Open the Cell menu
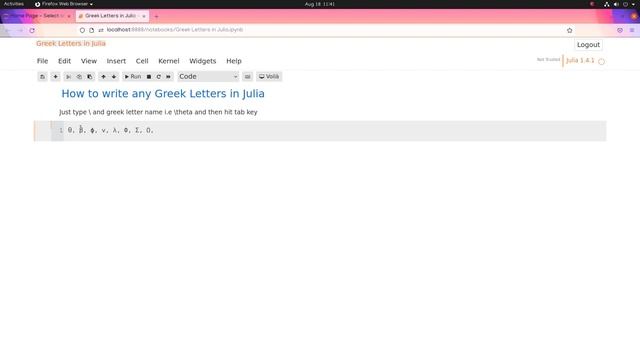 click(142, 61)
